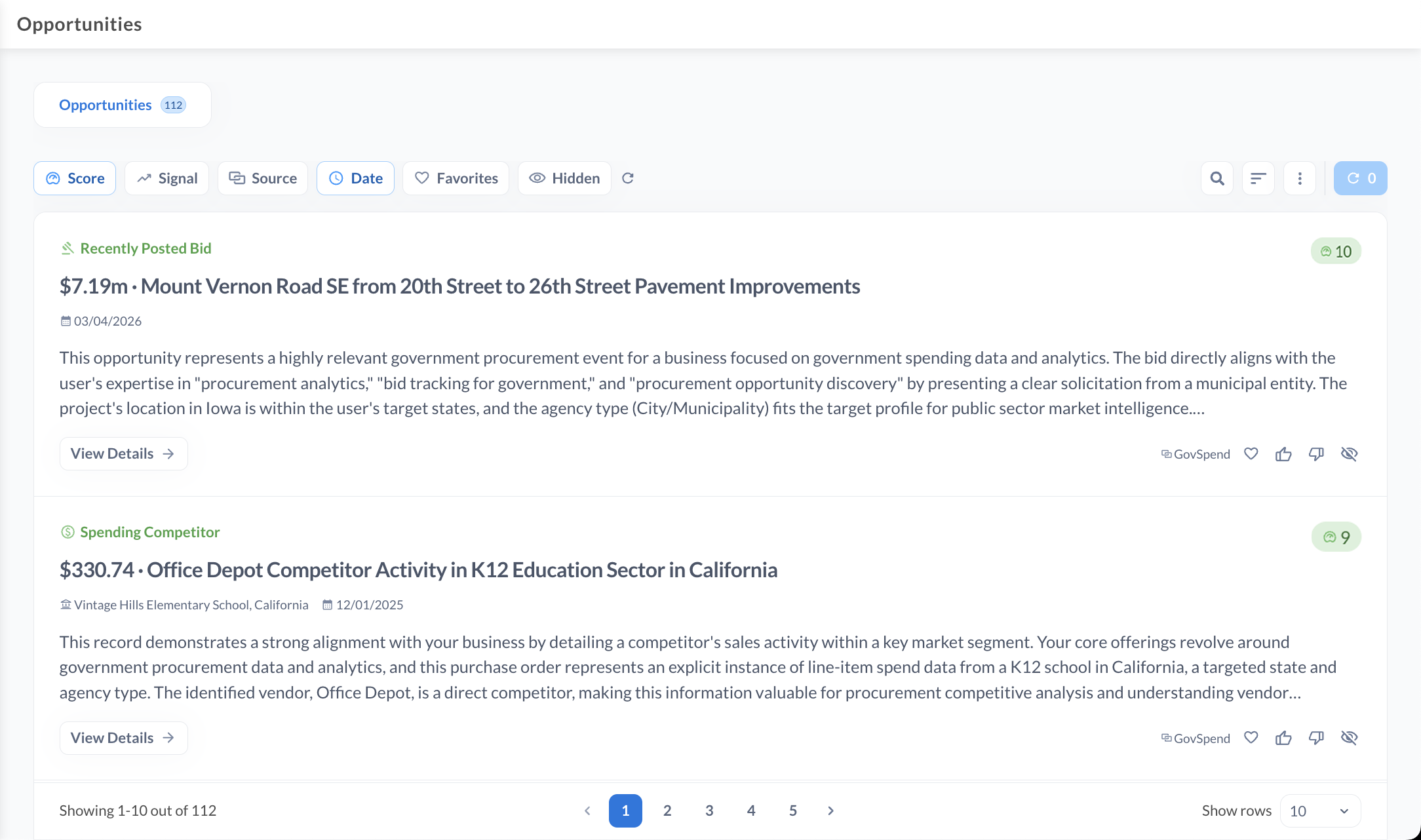Open the sort lines icon menu
This screenshot has height=840, width=1421.
(x=1258, y=178)
